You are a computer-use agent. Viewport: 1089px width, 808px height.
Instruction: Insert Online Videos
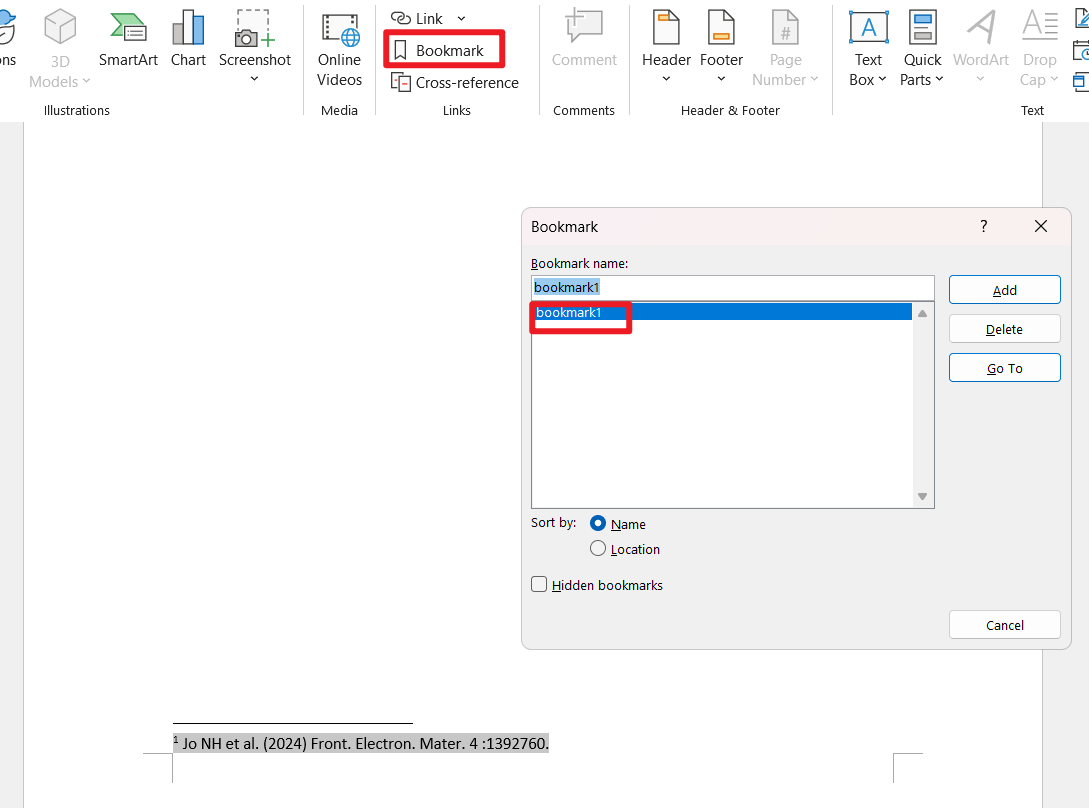click(339, 50)
